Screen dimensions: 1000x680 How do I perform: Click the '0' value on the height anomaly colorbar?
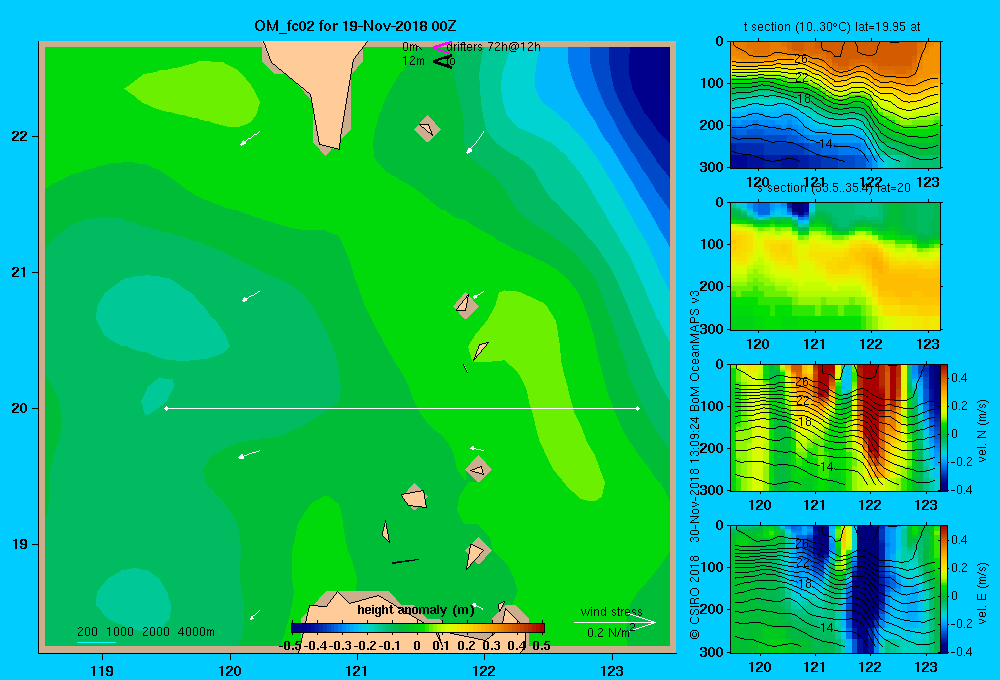pyautogui.click(x=416, y=646)
